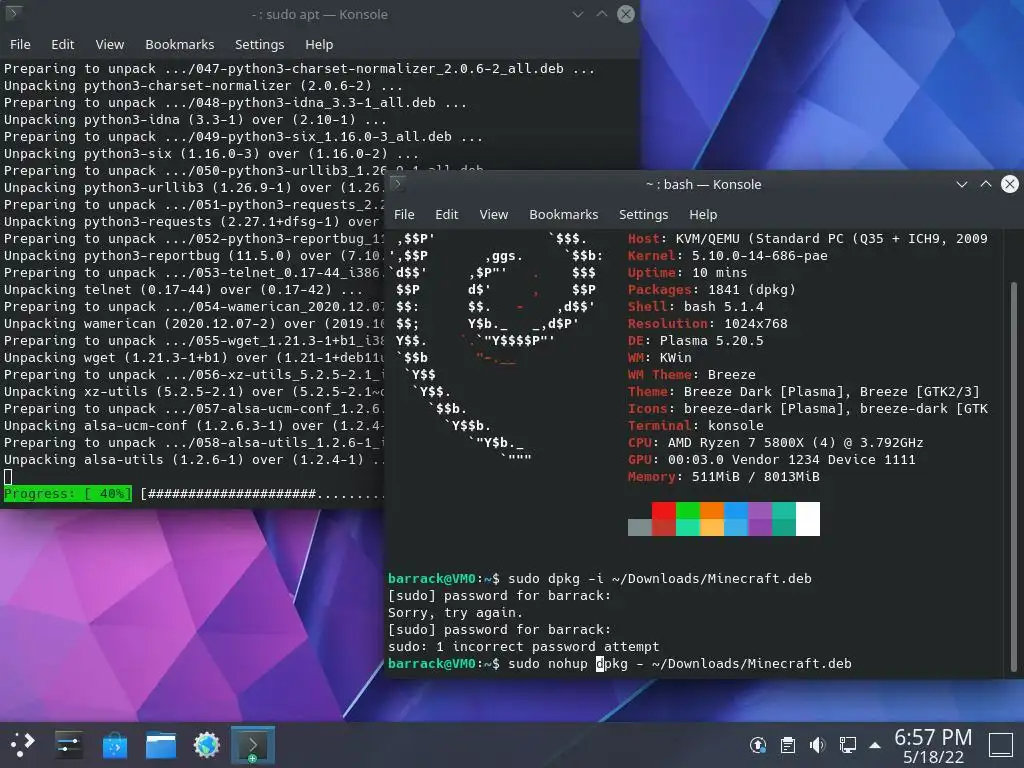Open Edit menu in sudo apt Konsole
Screen dimensions: 1024x768
63,44
